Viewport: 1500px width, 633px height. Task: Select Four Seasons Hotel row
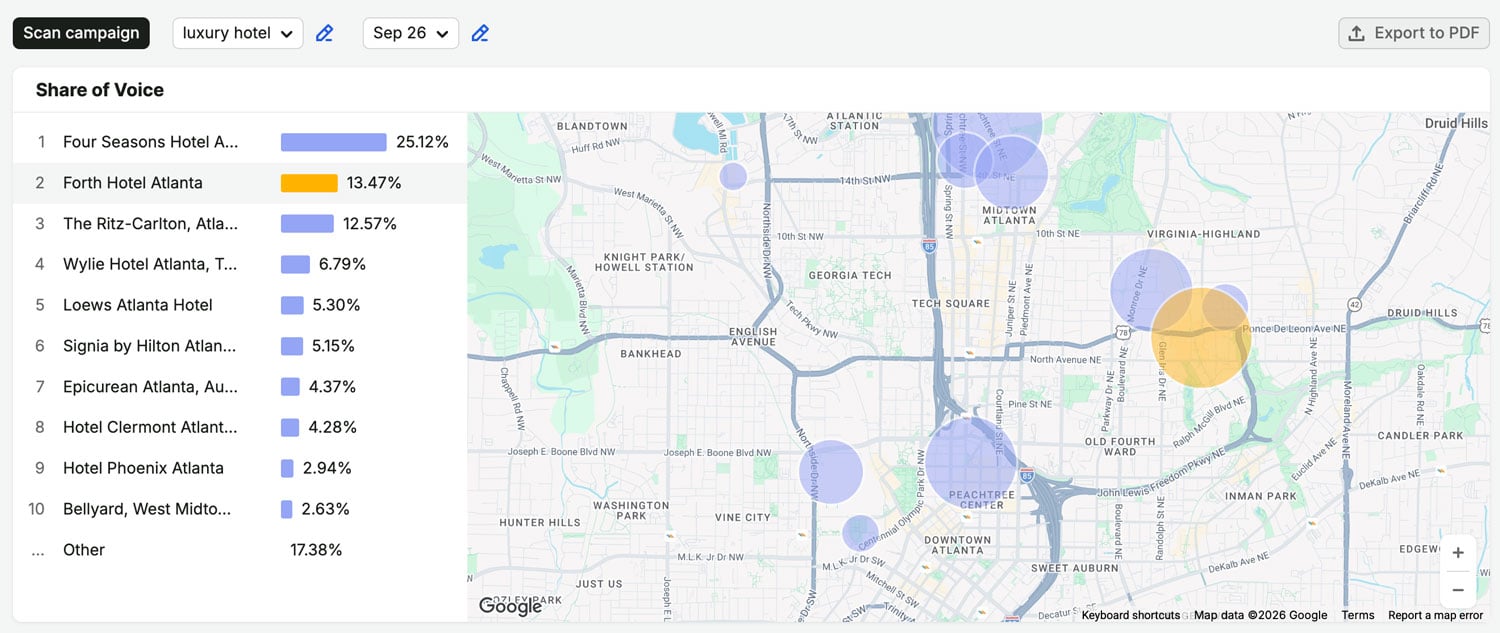tap(240, 142)
